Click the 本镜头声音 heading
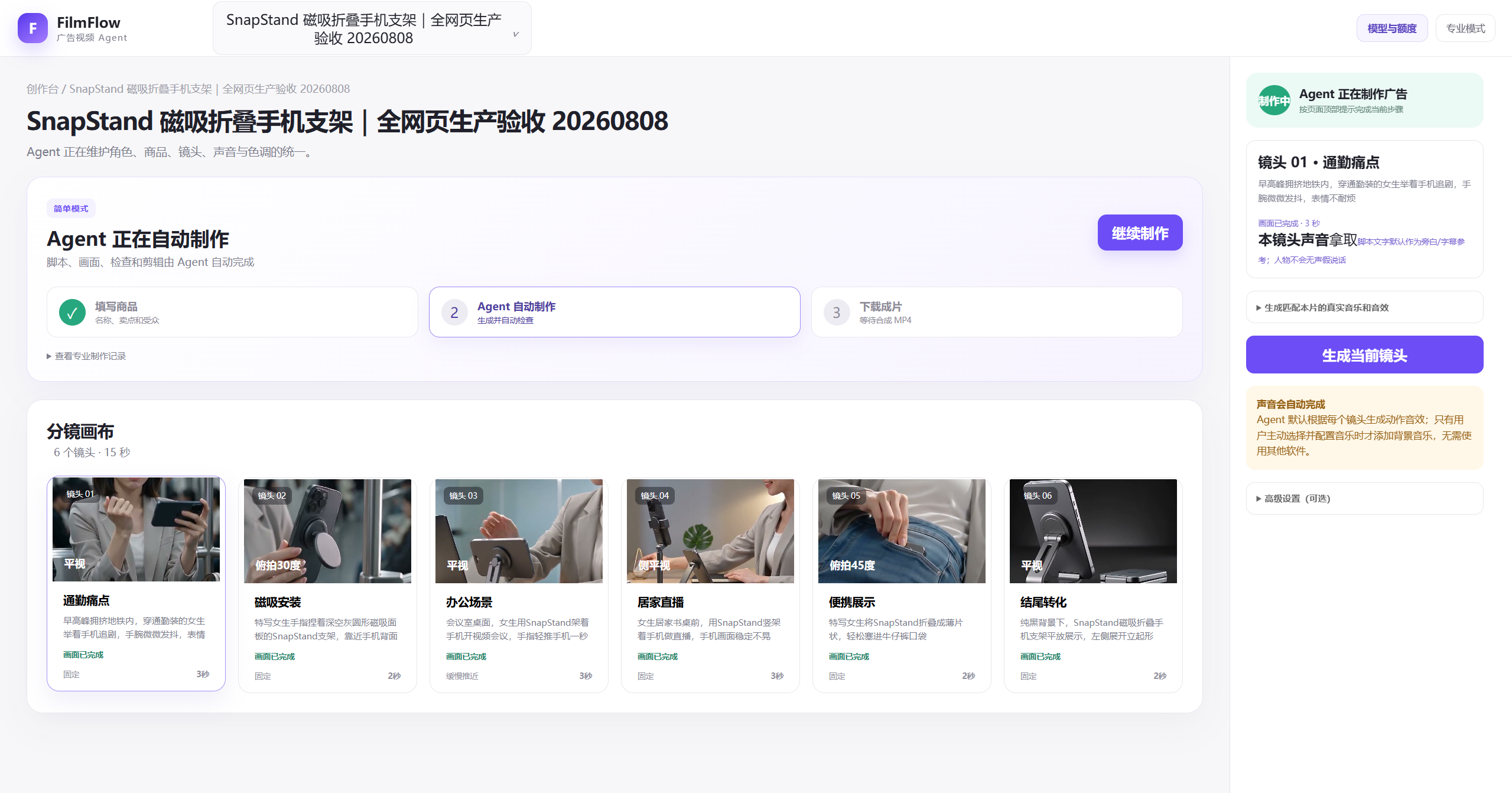1512x793 pixels. (x=1293, y=240)
